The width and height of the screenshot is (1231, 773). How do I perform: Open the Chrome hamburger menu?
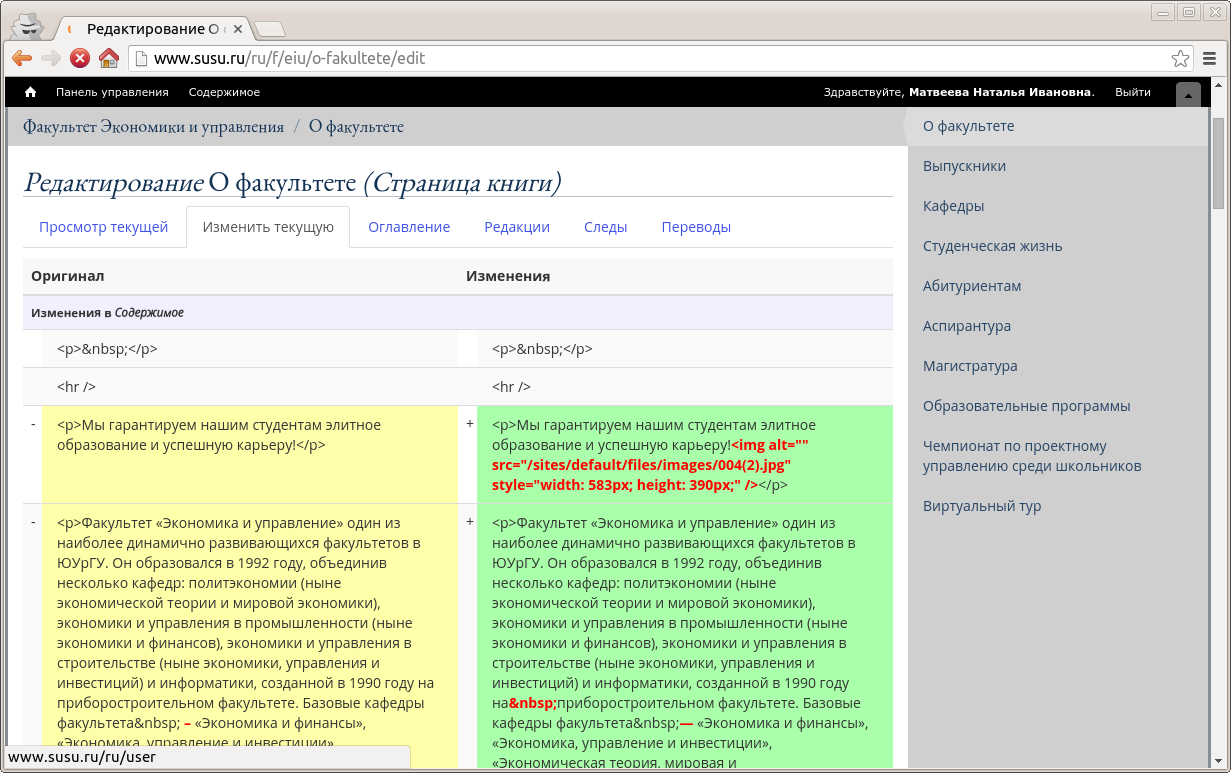click(x=1210, y=58)
